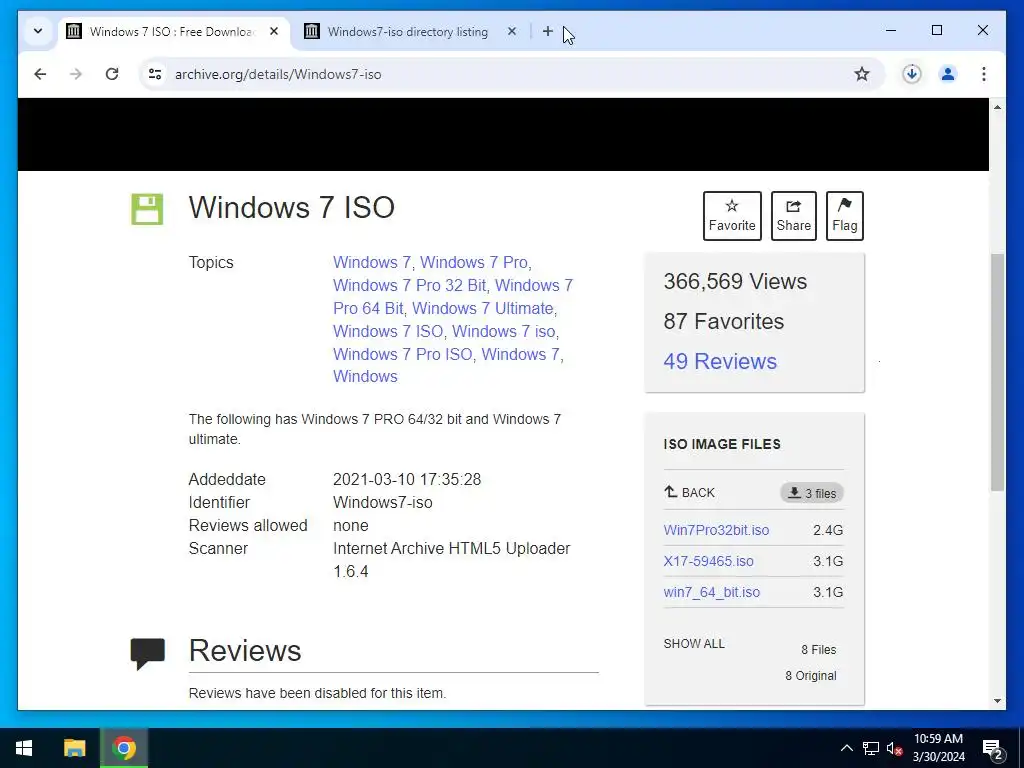
Task: Open File Explorer from taskbar
Action: click(74, 748)
